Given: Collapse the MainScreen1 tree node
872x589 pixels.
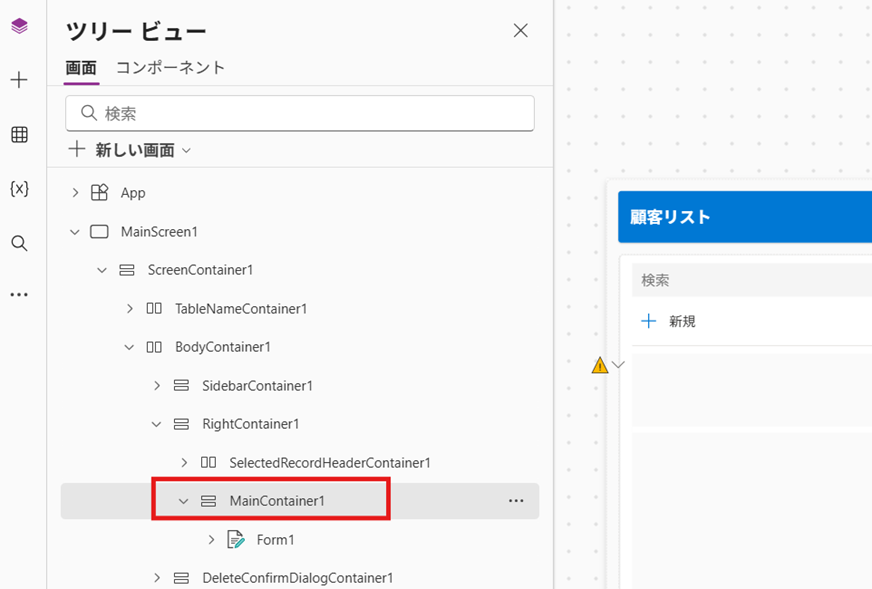Looking at the screenshot, I should [75, 232].
